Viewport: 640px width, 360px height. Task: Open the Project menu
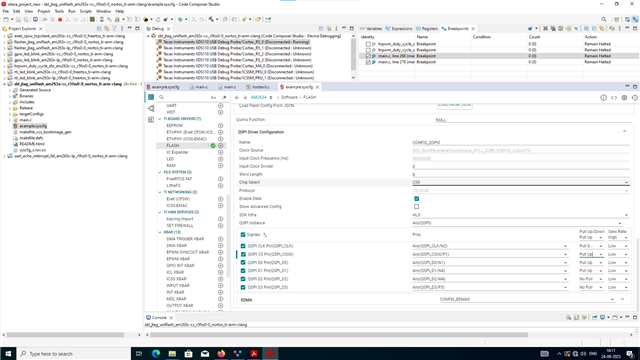coord(44,11)
